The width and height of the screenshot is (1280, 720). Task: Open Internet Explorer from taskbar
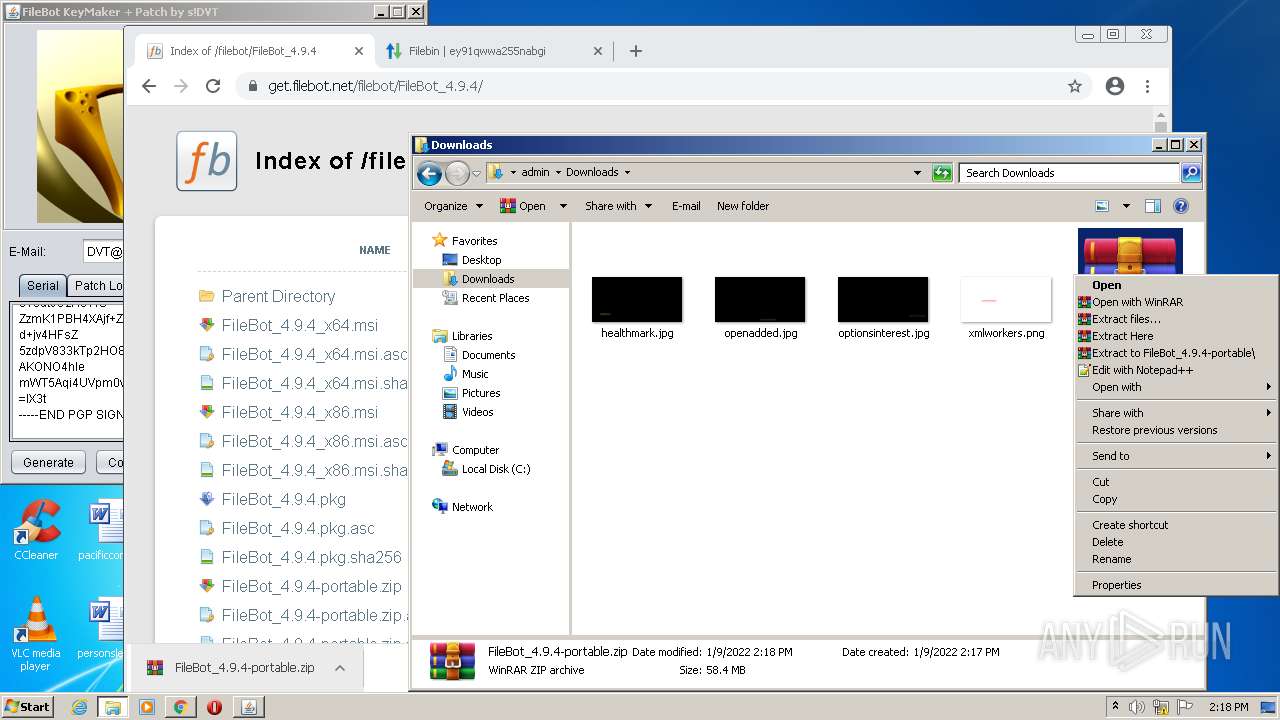(x=79, y=707)
